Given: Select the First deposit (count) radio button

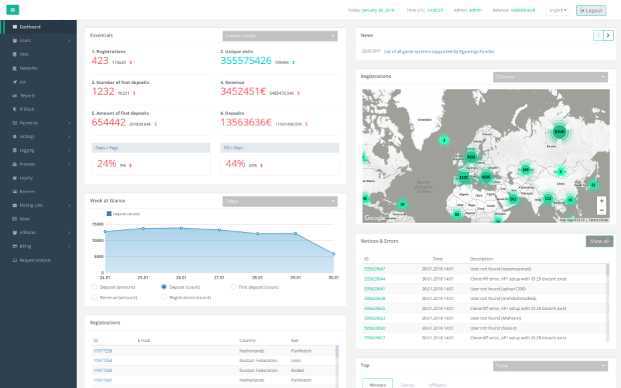Looking at the screenshot, I should (233, 287).
